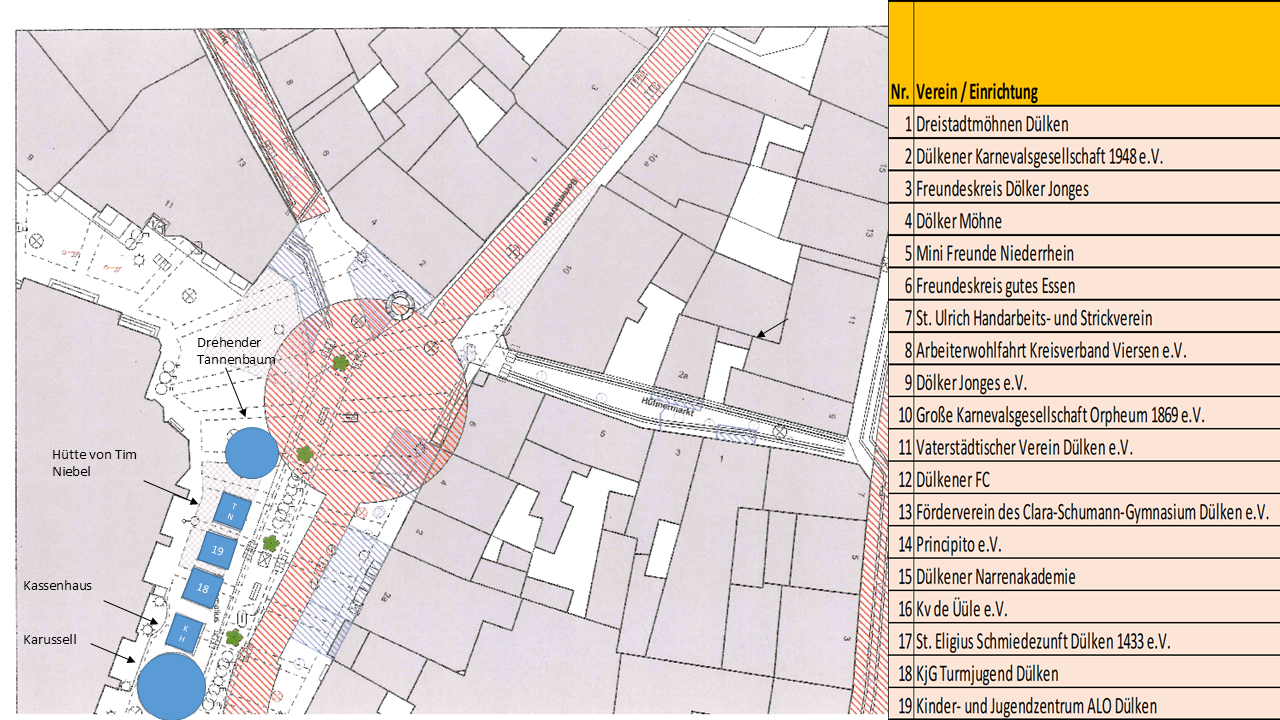
Task: Click the 'Principito e.V.' table entry
Action: coord(959,545)
